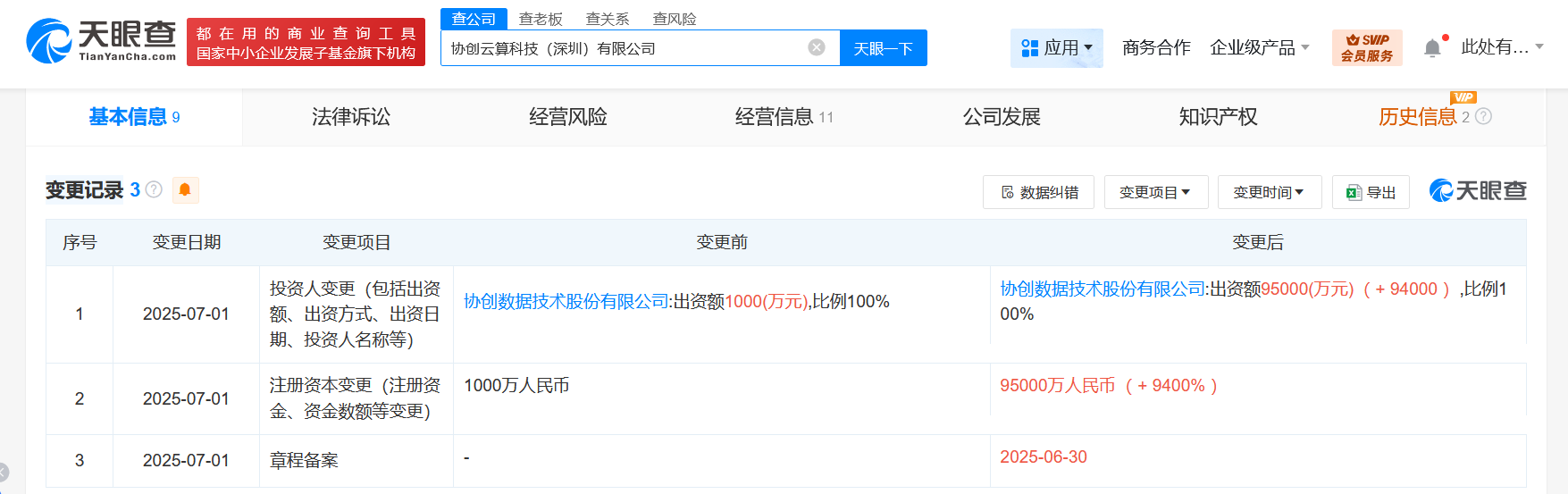
Task: Open the 变更项目 filter dropdown
Action: pos(1156,192)
